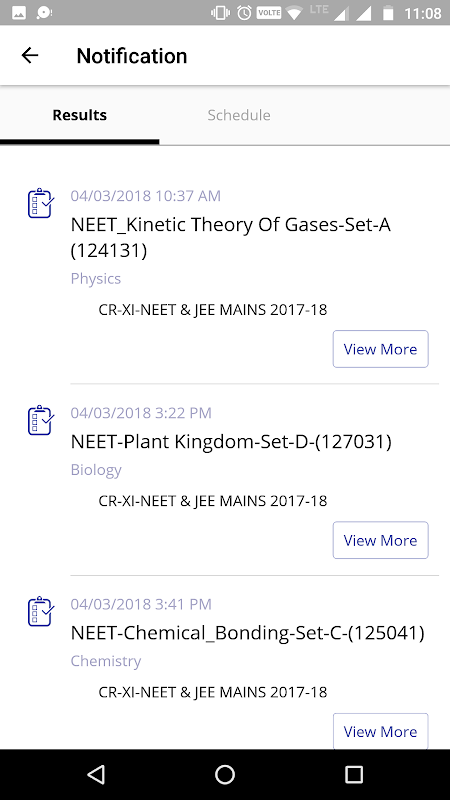Tap the alarm clock status icon
The image size is (450, 800).
[x=244, y=13]
